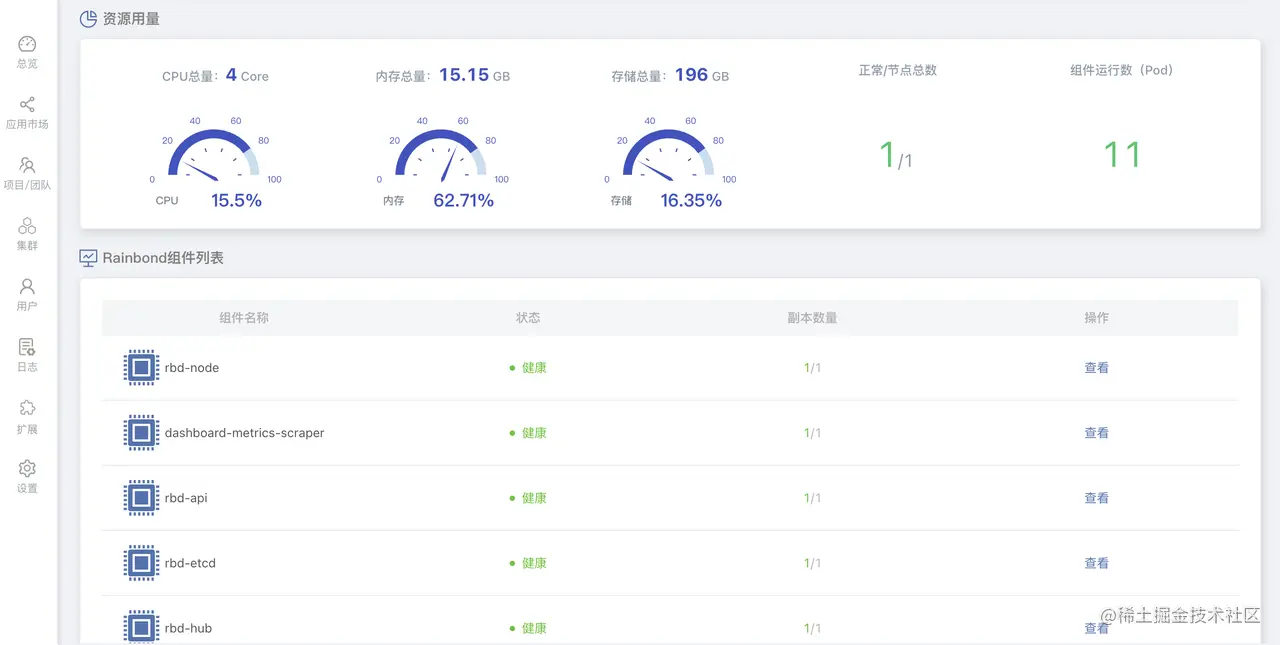This screenshot has width=1280, height=645.
Task: Click the 正常/节点总数 heading
Action: coord(897,70)
